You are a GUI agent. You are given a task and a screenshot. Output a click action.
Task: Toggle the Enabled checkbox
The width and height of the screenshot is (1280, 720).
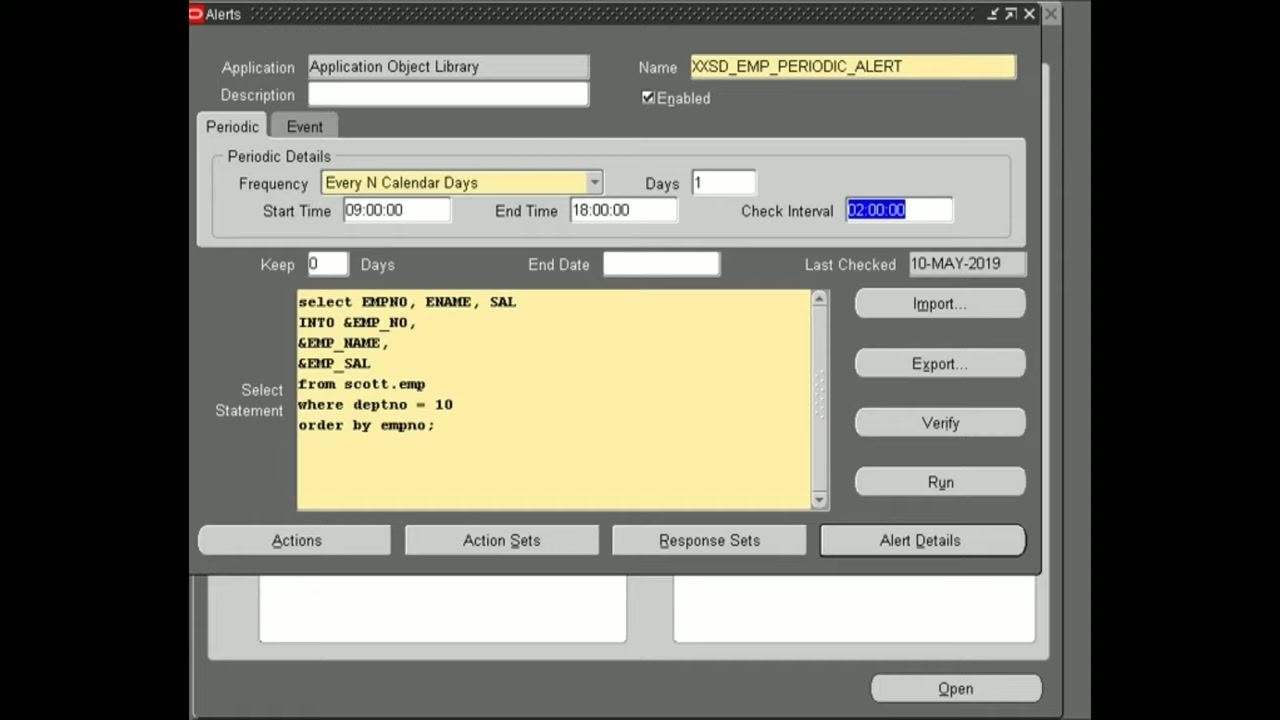(x=648, y=97)
